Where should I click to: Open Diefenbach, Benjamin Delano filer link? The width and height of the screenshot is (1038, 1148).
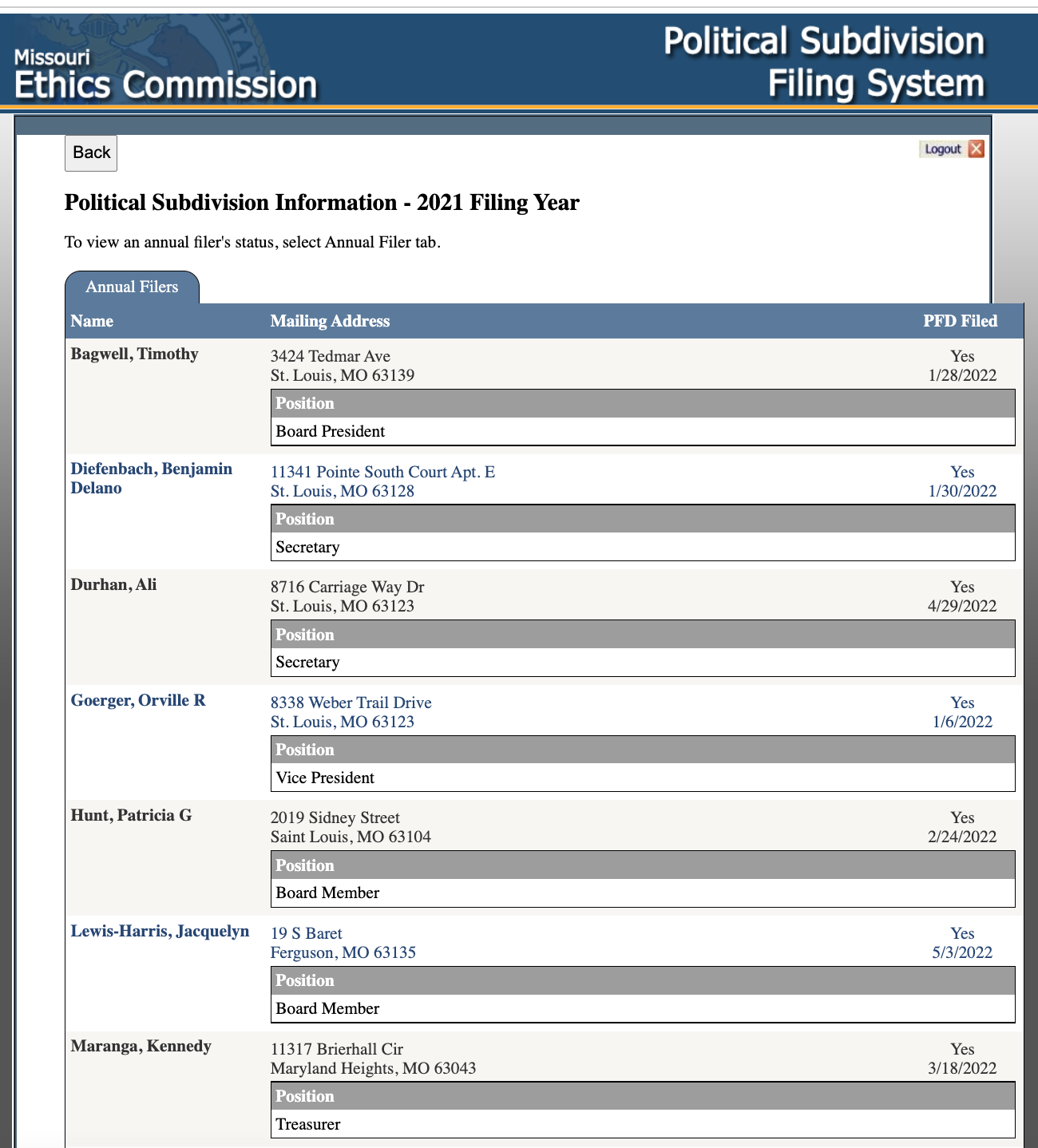pos(151,478)
